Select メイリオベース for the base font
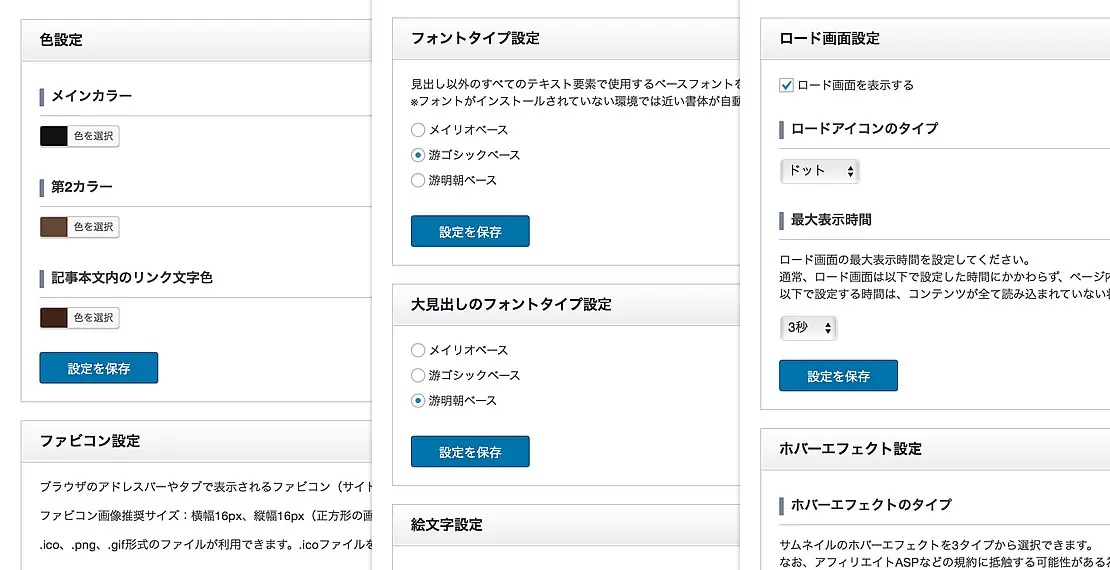This screenshot has height=570, width=1110. point(418,130)
